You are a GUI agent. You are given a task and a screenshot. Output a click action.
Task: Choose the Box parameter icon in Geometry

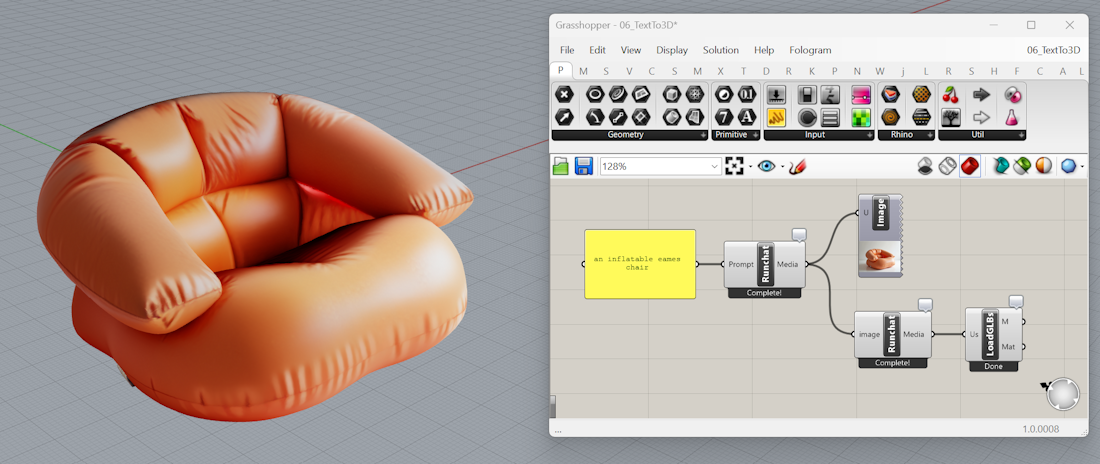point(672,94)
